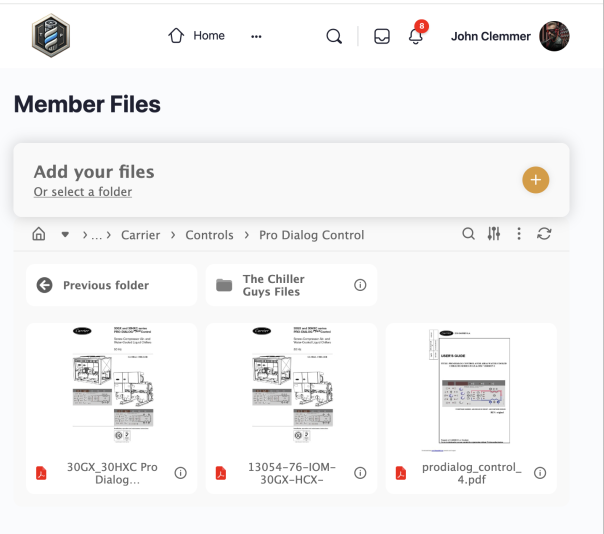Open the notifications bell with 8 badge

pos(417,34)
